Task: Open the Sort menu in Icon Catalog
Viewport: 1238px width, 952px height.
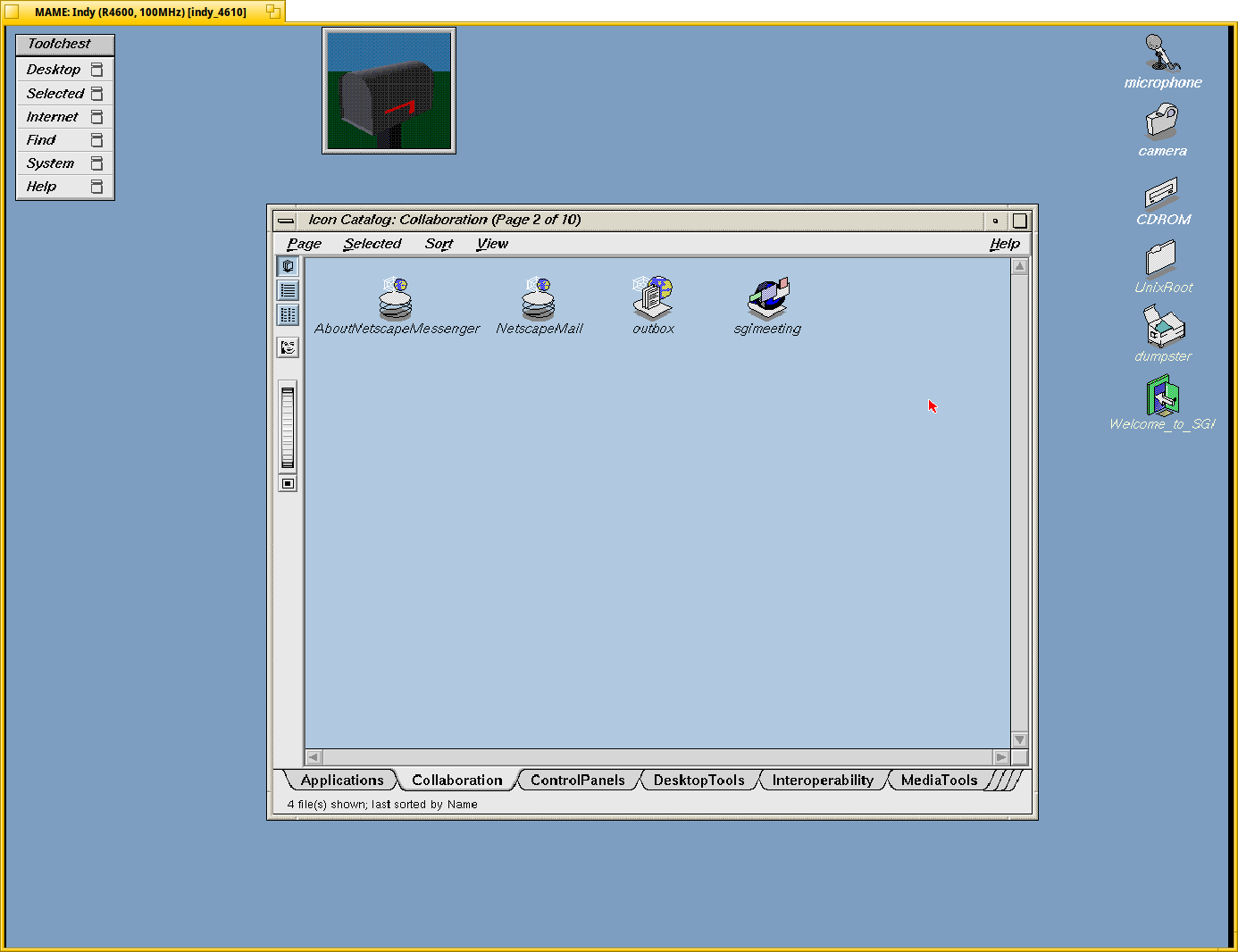Action: [x=439, y=244]
